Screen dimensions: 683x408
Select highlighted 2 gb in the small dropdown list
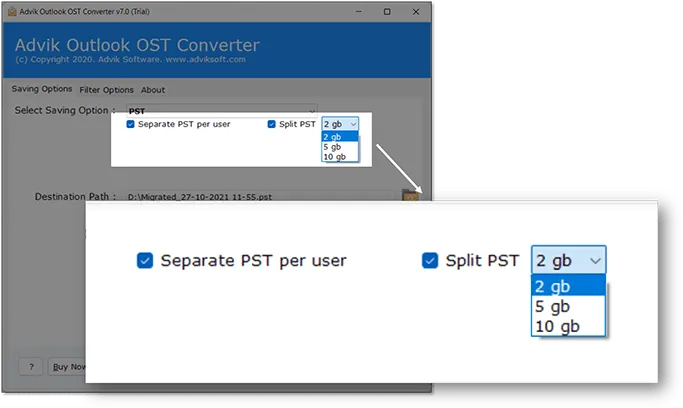[340, 137]
